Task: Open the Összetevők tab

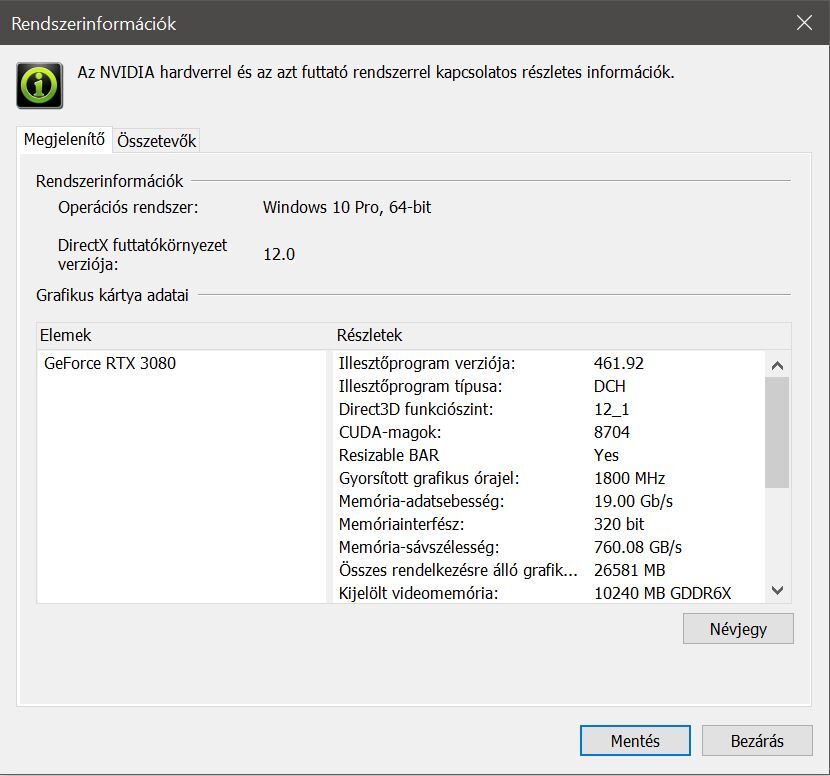Action: (x=157, y=141)
